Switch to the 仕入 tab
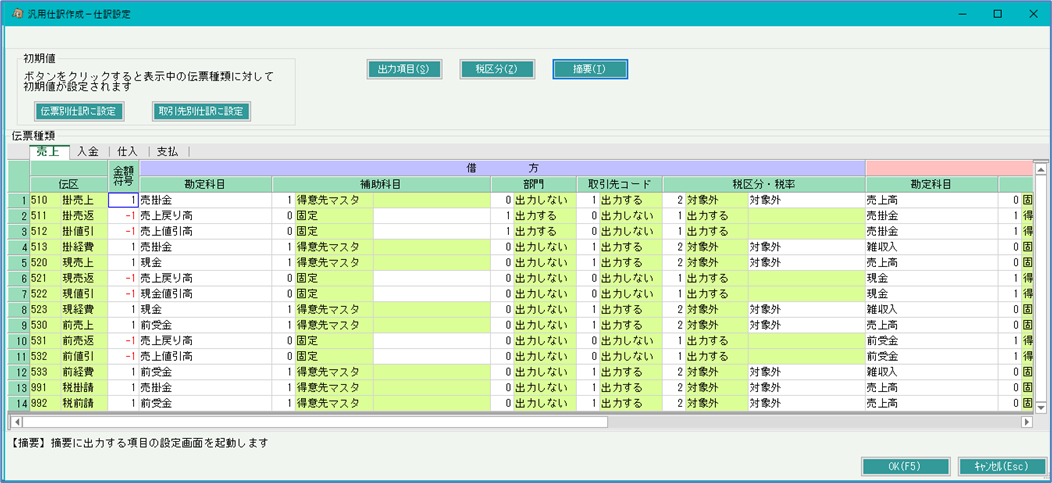The image size is (1052, 483). point(127,151)
